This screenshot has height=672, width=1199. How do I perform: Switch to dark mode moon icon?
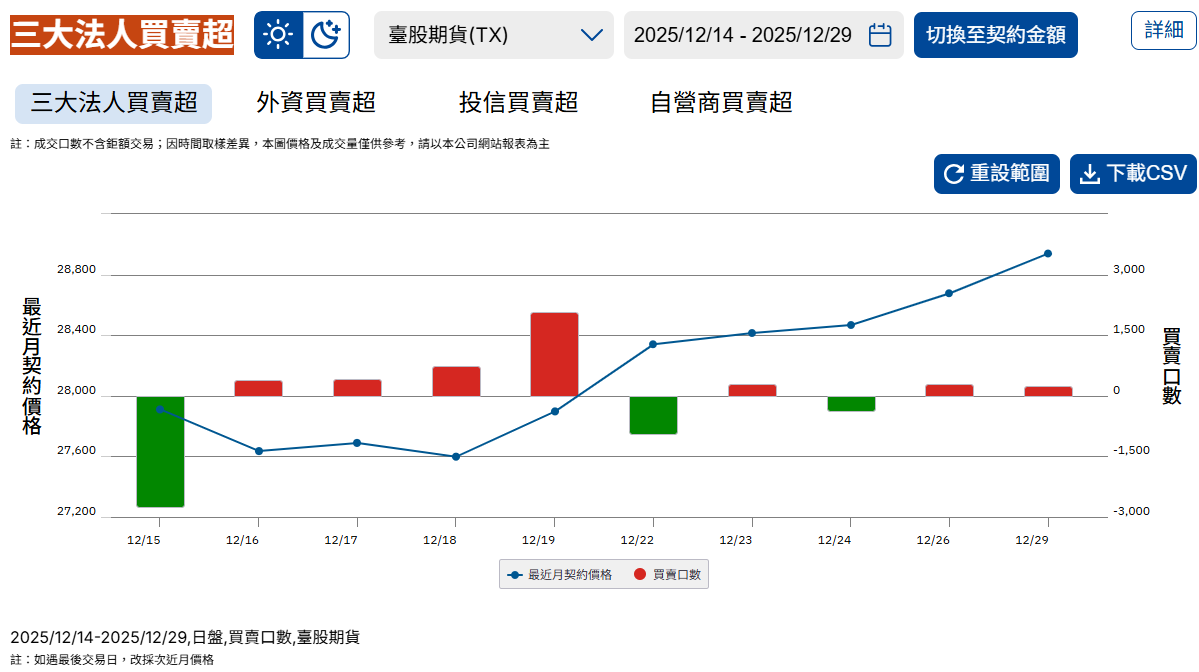pyautogui.click(x=326, y=35)
